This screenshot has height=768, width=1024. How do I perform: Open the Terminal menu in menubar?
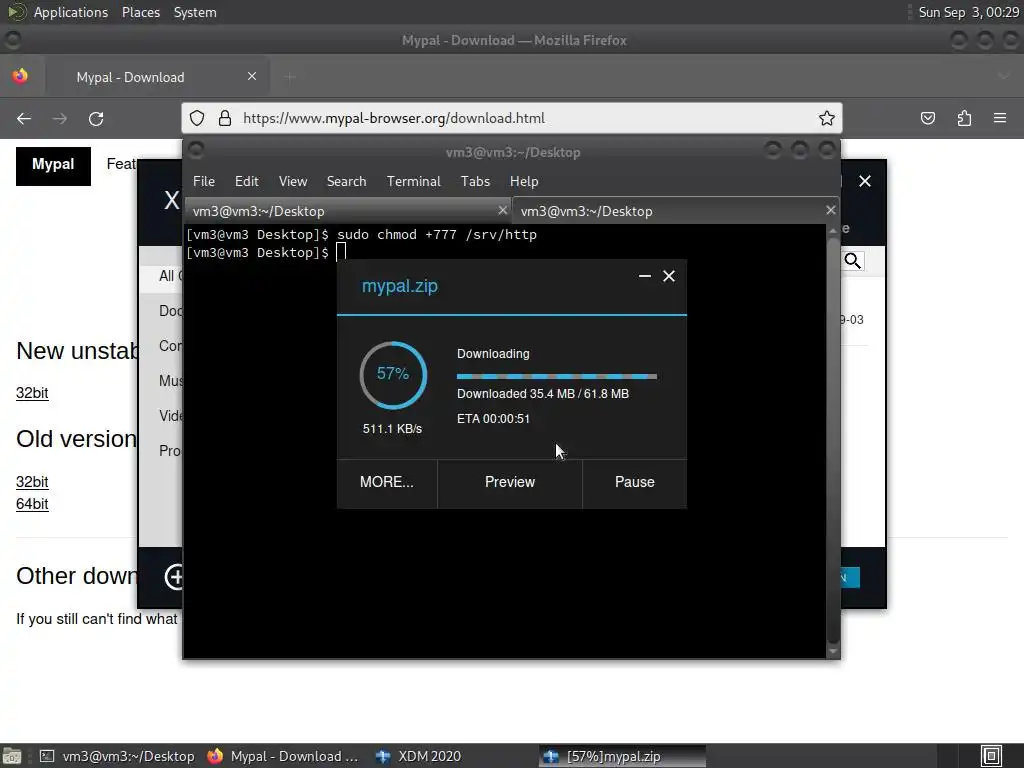pyautogui.click(x=413, y=182)
